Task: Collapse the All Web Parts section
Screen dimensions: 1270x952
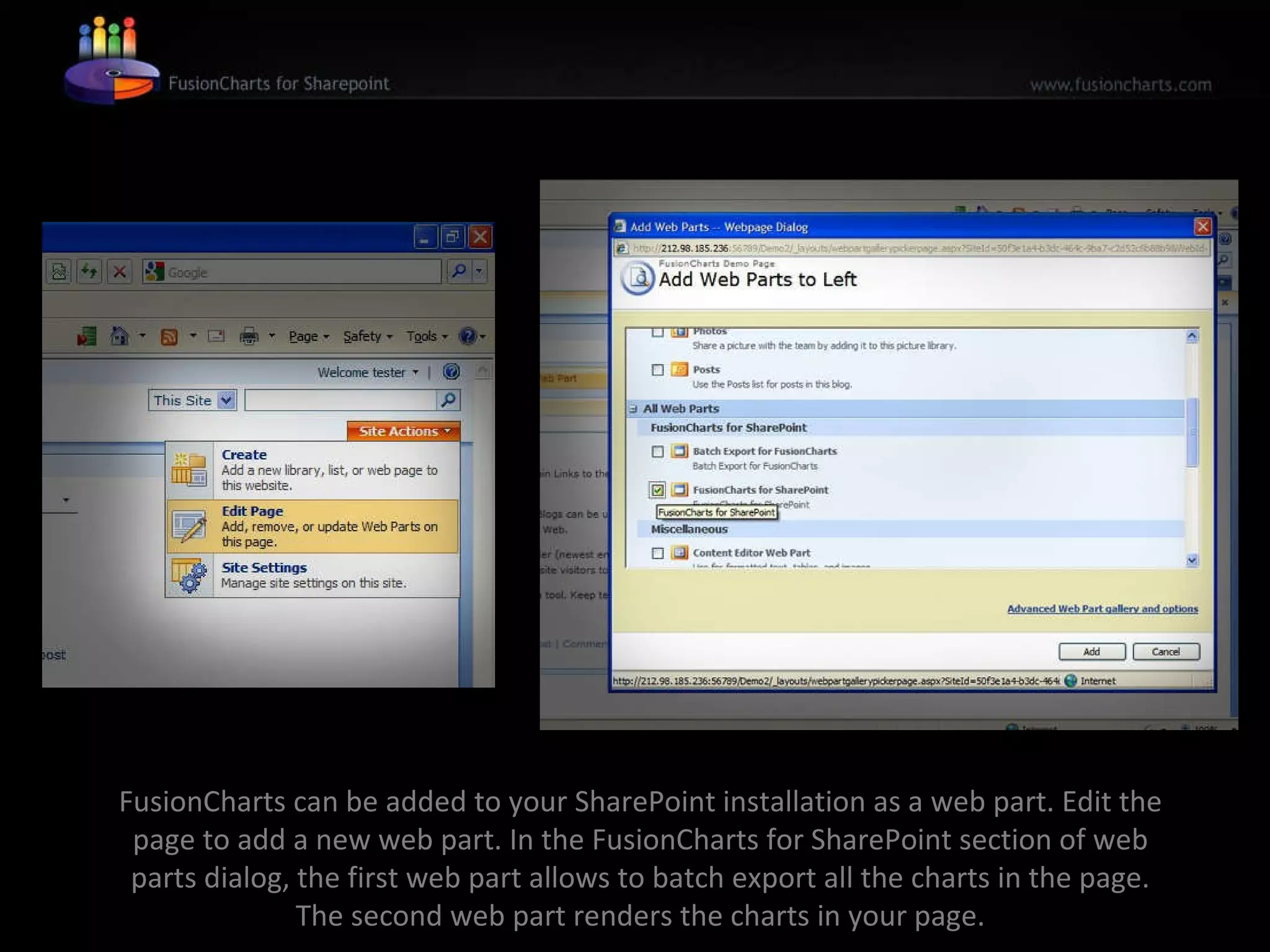Action: [x=633, y=409]
